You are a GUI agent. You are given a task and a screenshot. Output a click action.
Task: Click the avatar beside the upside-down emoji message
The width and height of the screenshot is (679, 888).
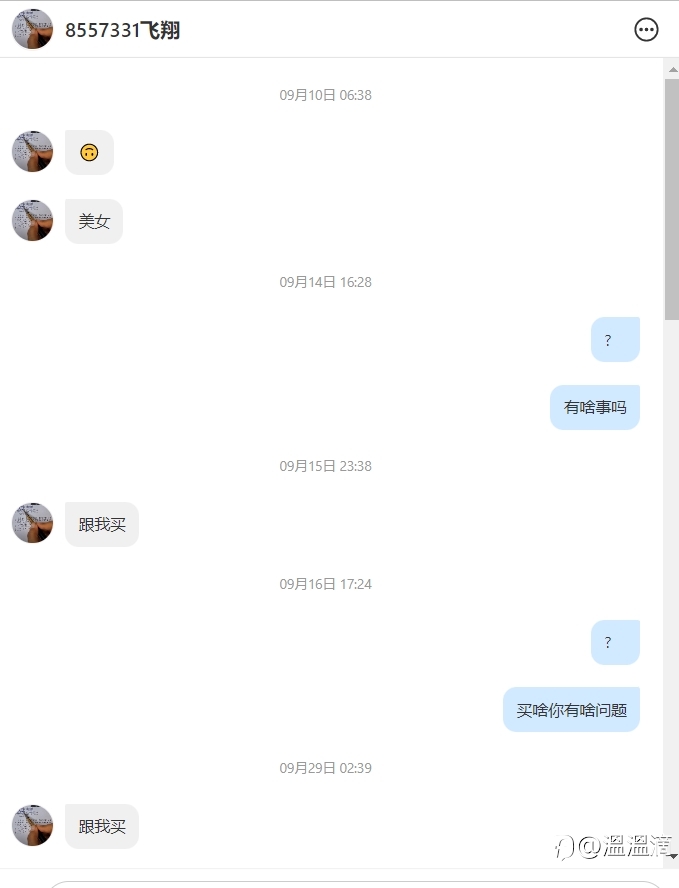[x=32, y=152]
